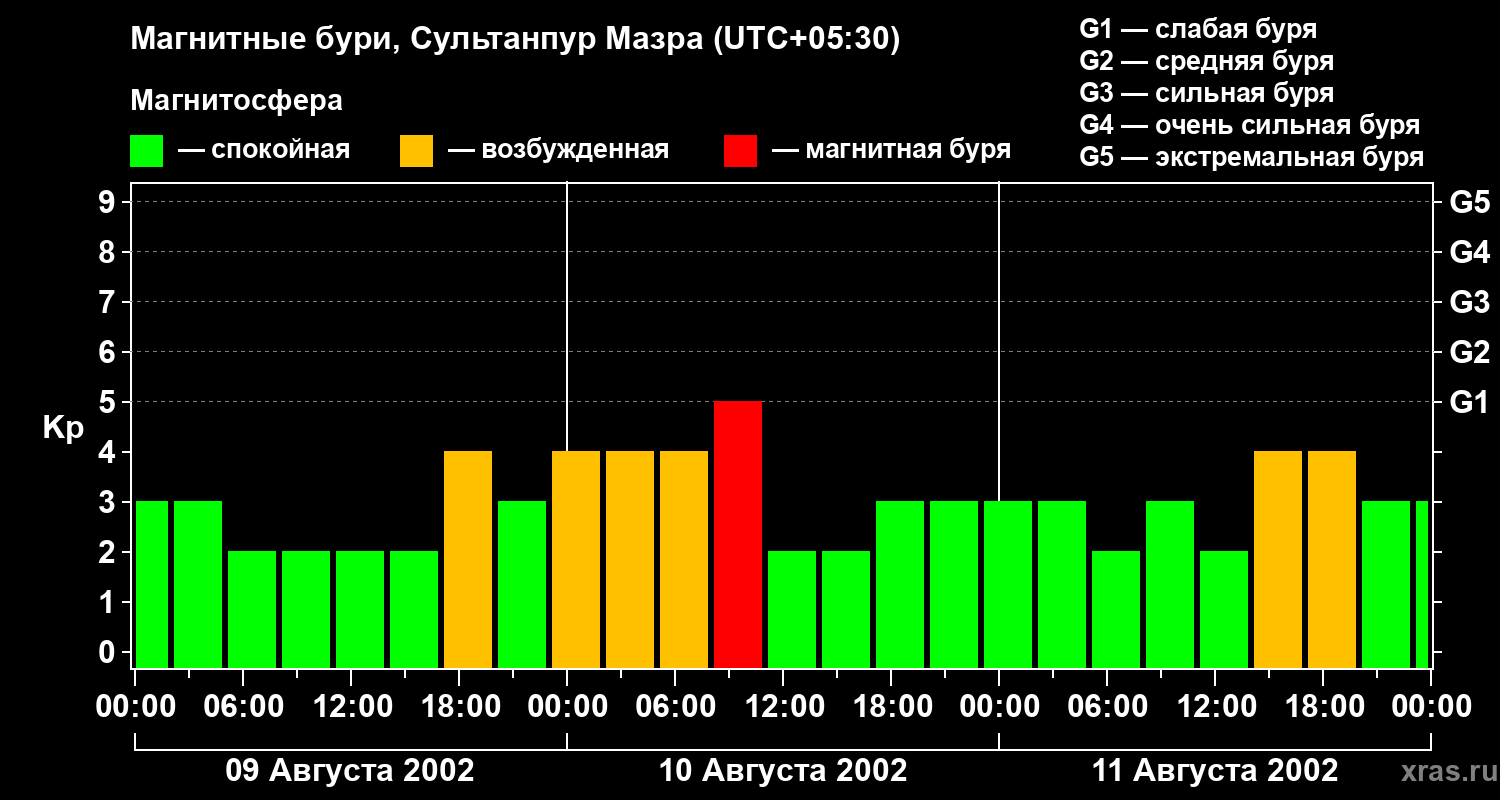The height and width of the screenshot is (800, 1500).
Task: Click the Kp axis value 3
Action: tap(109, 502)
